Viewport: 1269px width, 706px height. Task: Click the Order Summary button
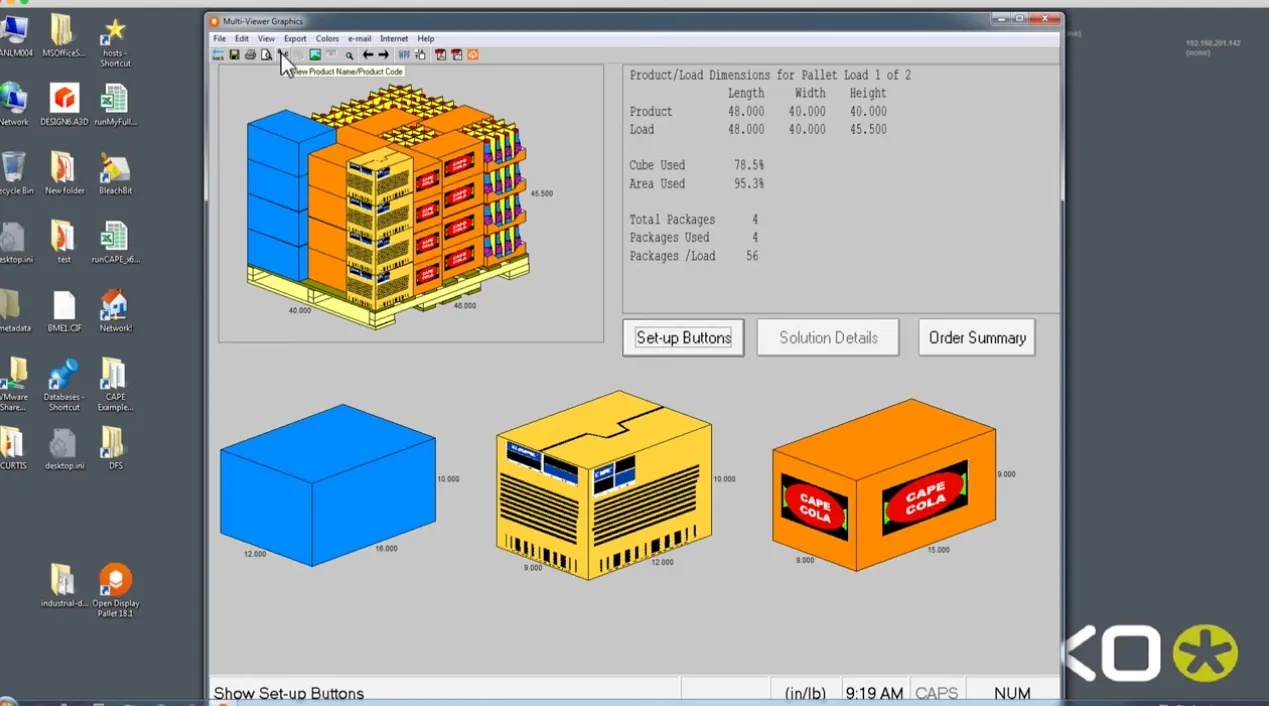(977, 338)
